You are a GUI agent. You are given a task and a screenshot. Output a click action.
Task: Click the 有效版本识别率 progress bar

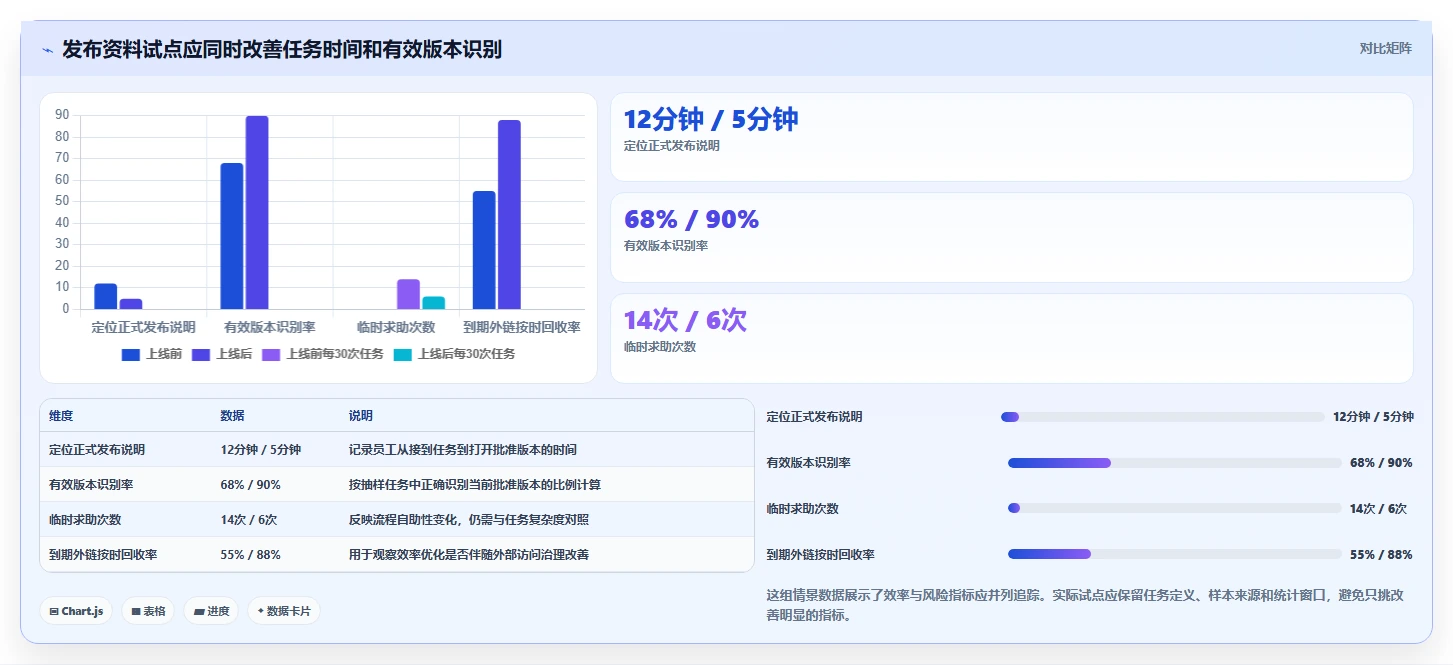click(x=1175, y=463)
